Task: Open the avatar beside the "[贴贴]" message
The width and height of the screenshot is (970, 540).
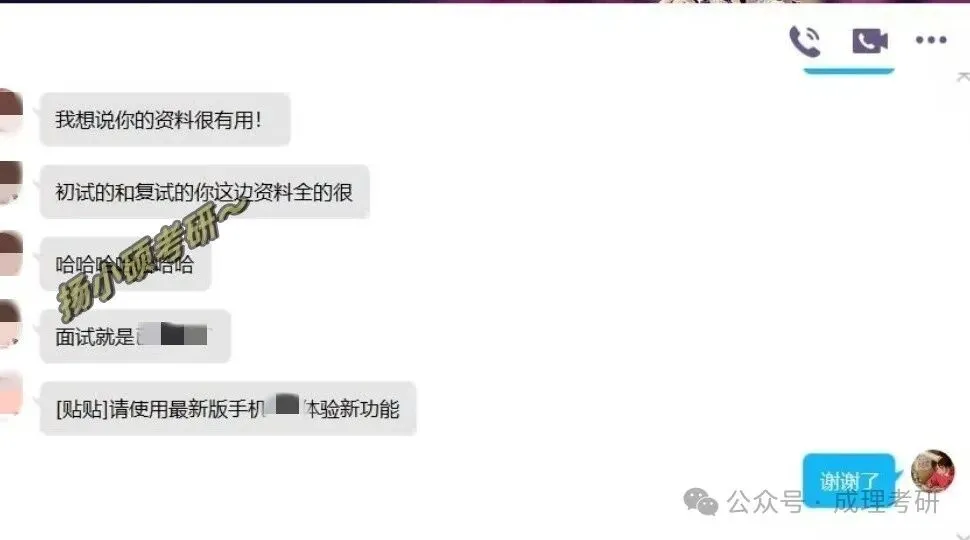Action: point(9,393)
